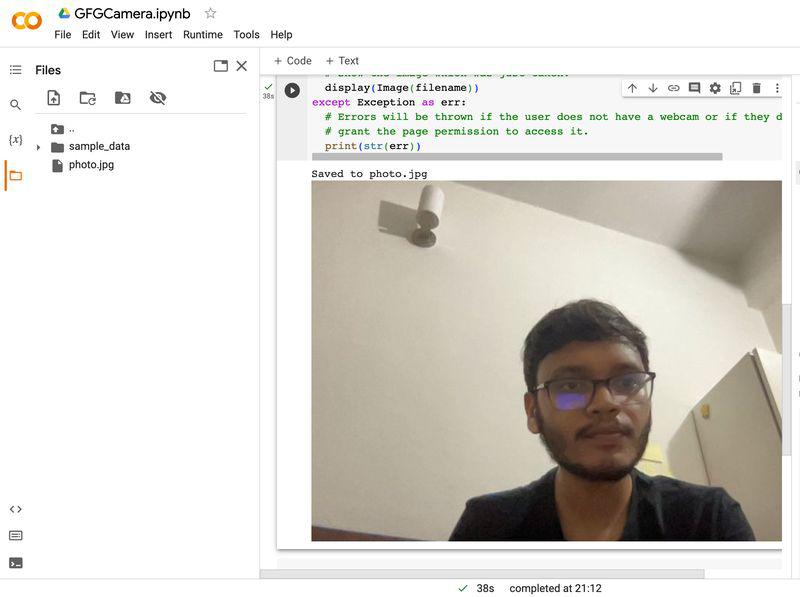This screenshot has height=597, width=800.
Task: Add a new Code cell
Action: tap(293, 61)
